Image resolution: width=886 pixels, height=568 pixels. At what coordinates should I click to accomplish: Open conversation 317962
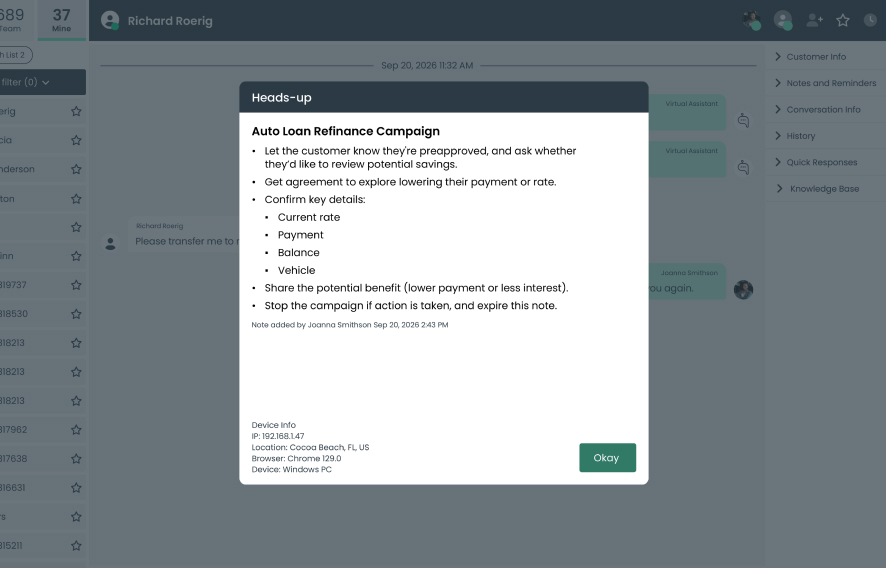(x=43, y=430)
